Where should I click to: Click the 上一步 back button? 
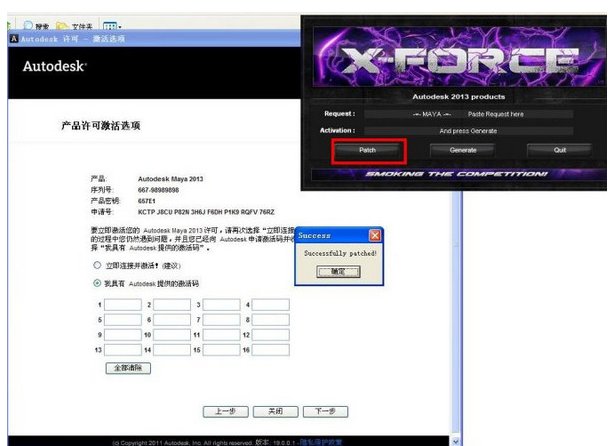226,411
